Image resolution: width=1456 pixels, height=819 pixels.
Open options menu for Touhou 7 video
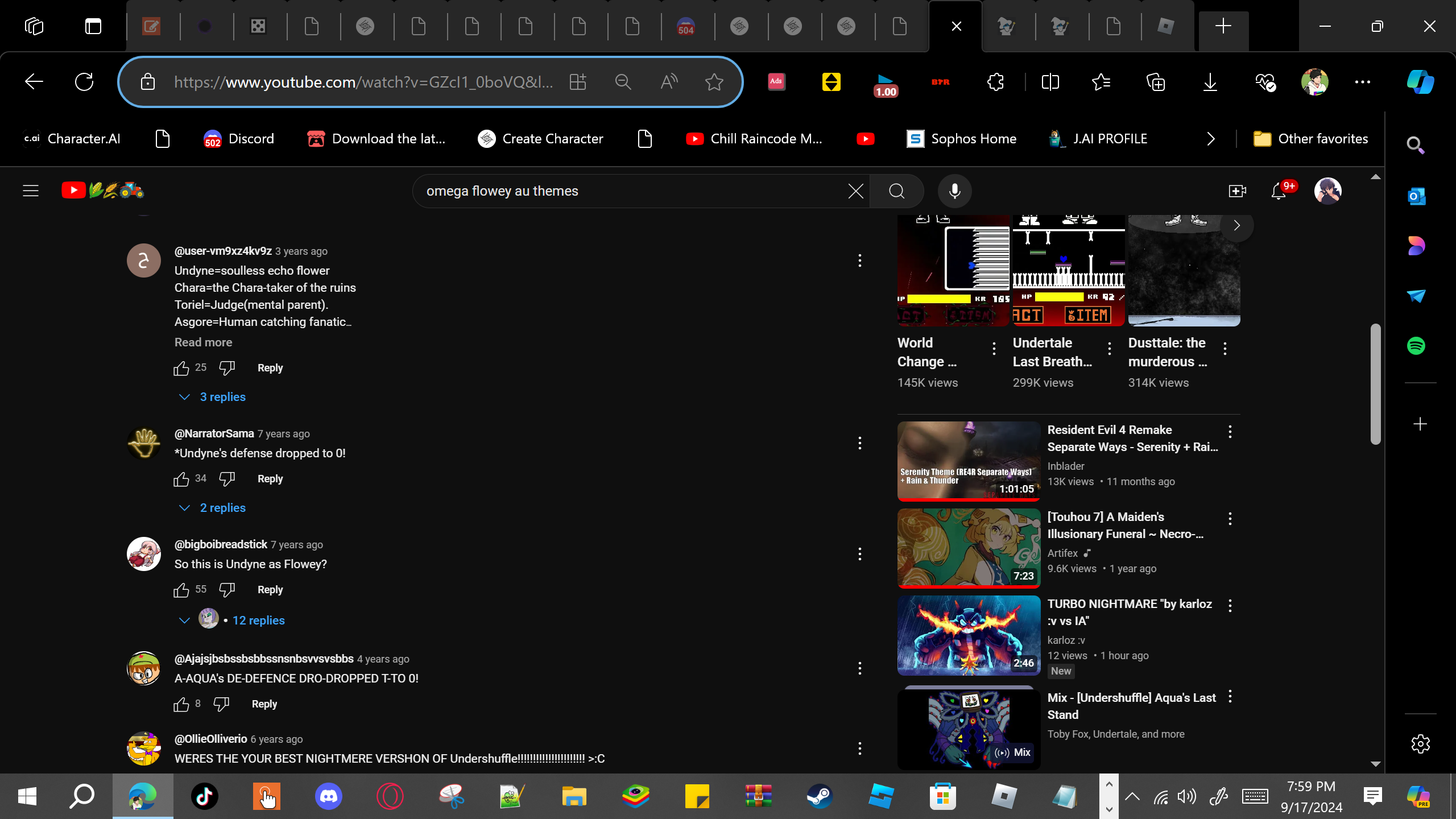[1230, 519]
